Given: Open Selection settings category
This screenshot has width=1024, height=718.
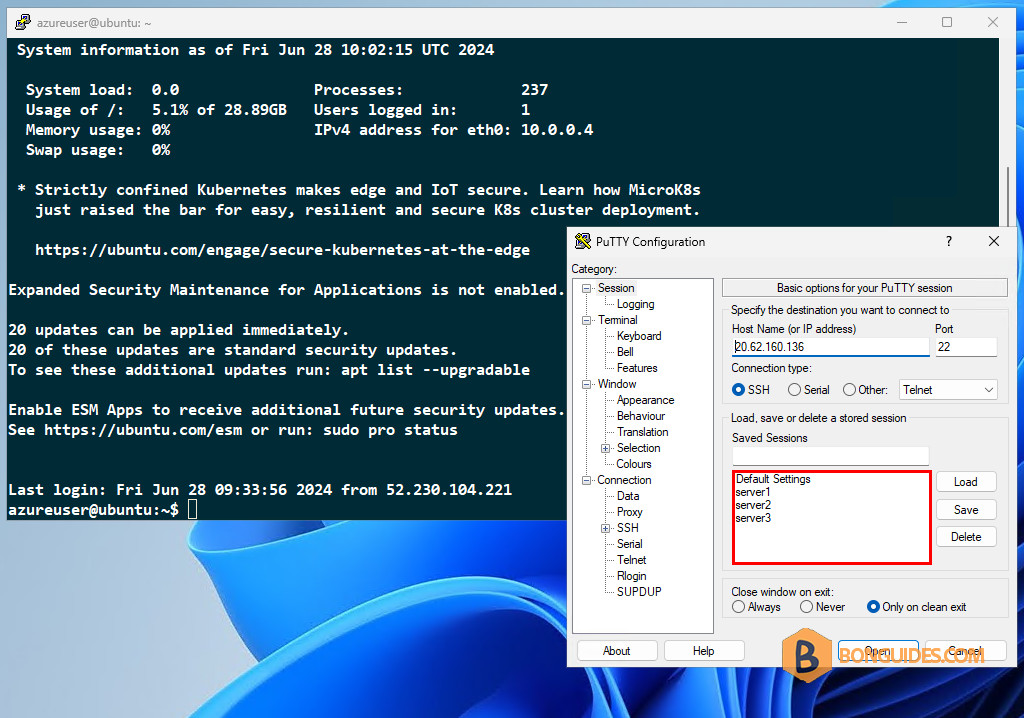Looking at the screenshot, I should (x=638, y=448).
